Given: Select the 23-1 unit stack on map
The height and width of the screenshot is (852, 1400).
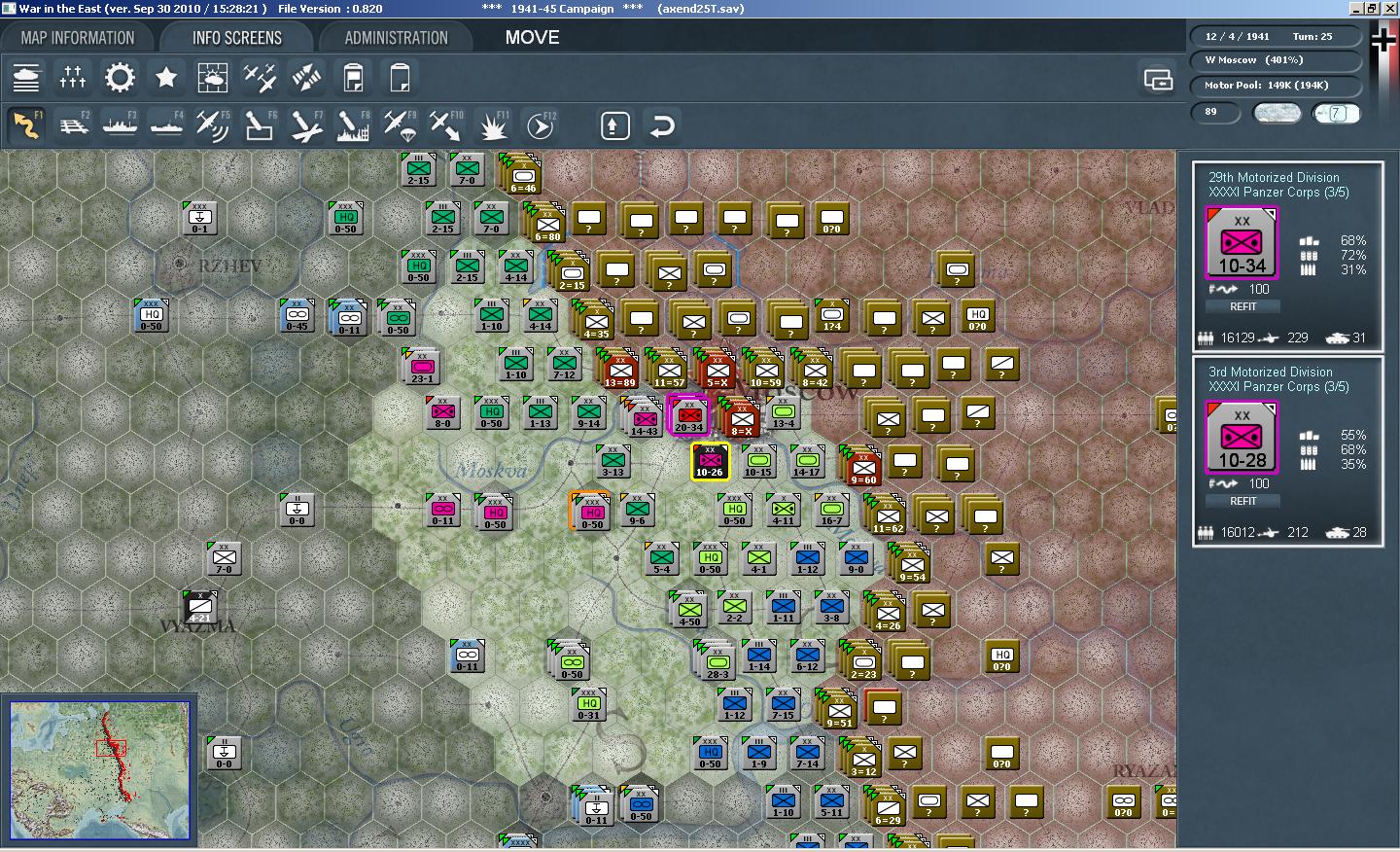Looking at the screenshot, I should click(421, 367).
